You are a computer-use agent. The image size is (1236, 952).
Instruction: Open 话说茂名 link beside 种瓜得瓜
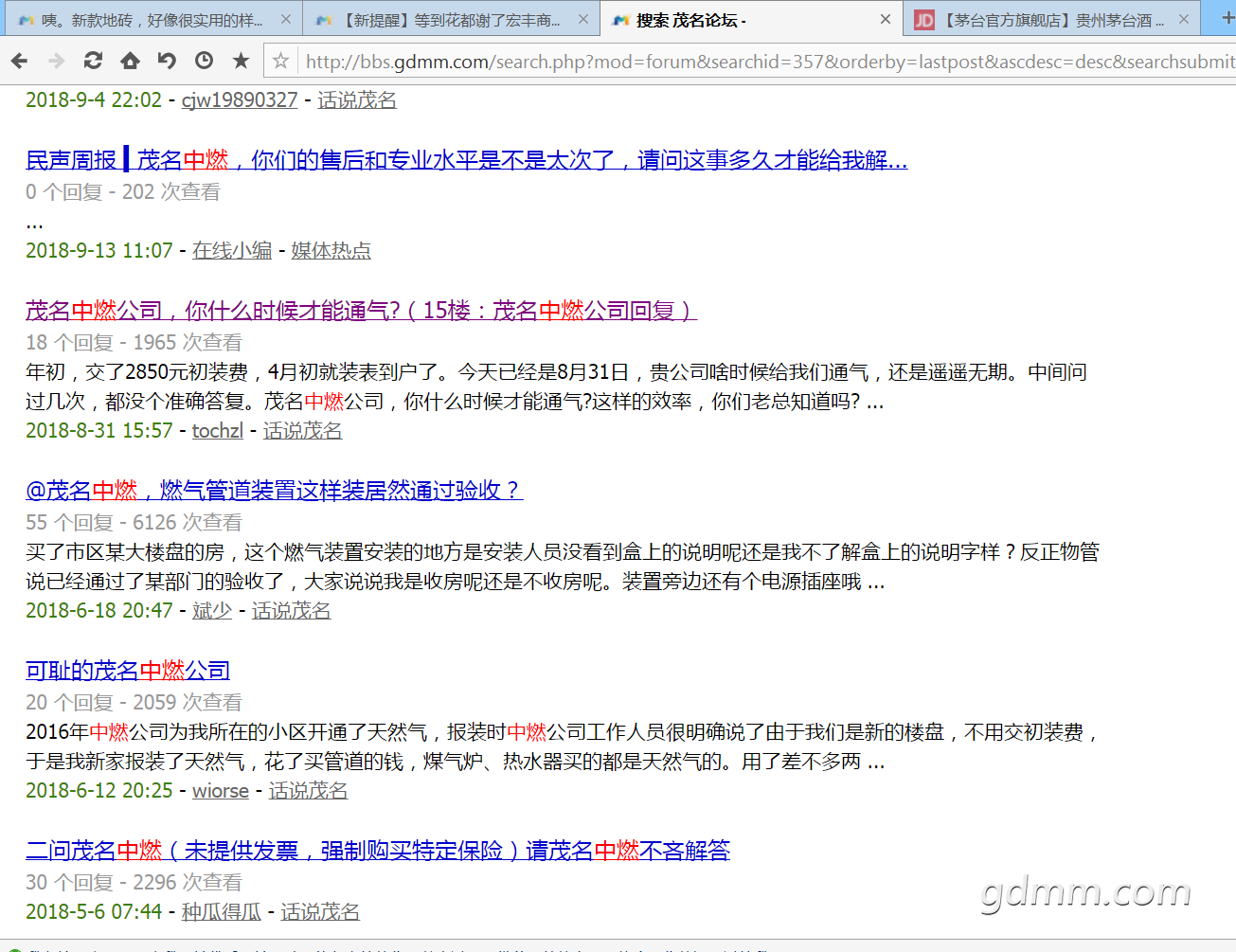(320, 912)
